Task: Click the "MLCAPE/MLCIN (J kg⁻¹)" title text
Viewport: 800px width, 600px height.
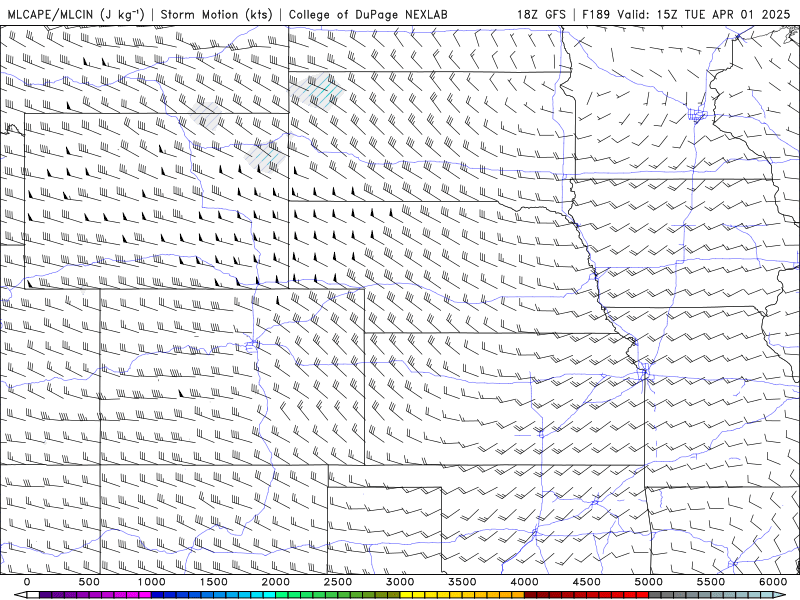Action: tap(76, 14)
